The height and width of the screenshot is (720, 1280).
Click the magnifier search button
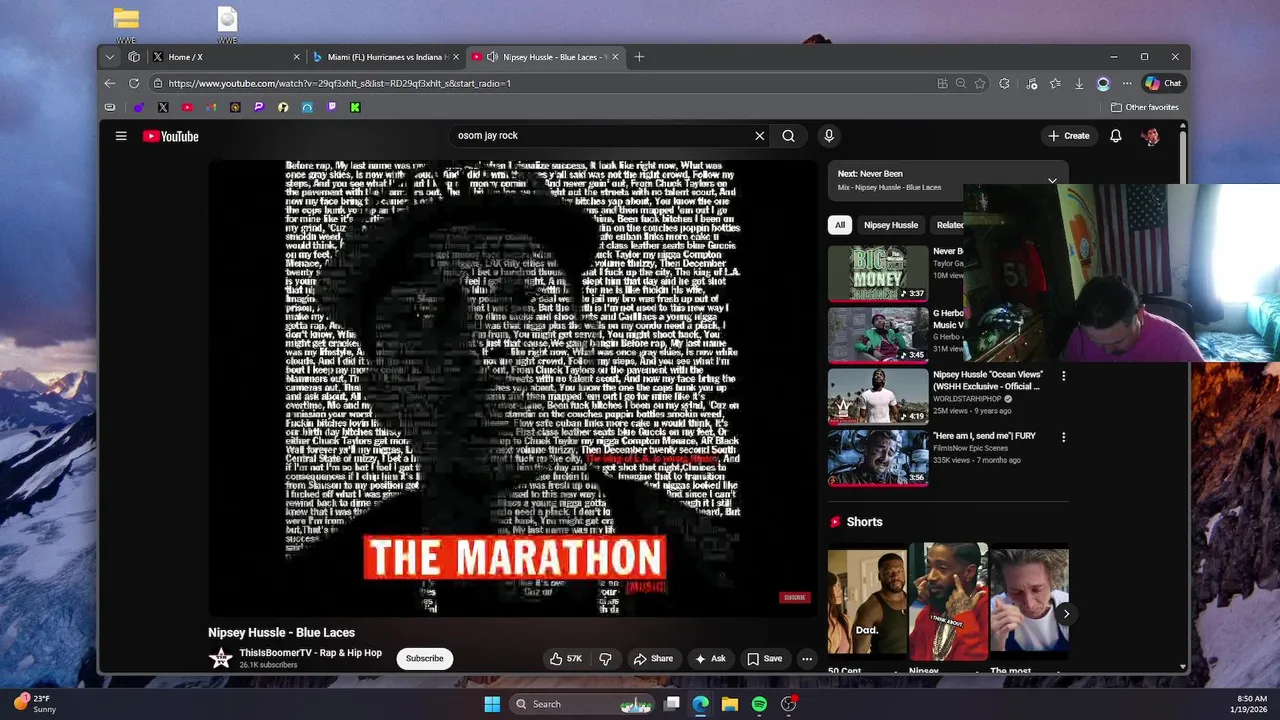[x=789, y=136]
